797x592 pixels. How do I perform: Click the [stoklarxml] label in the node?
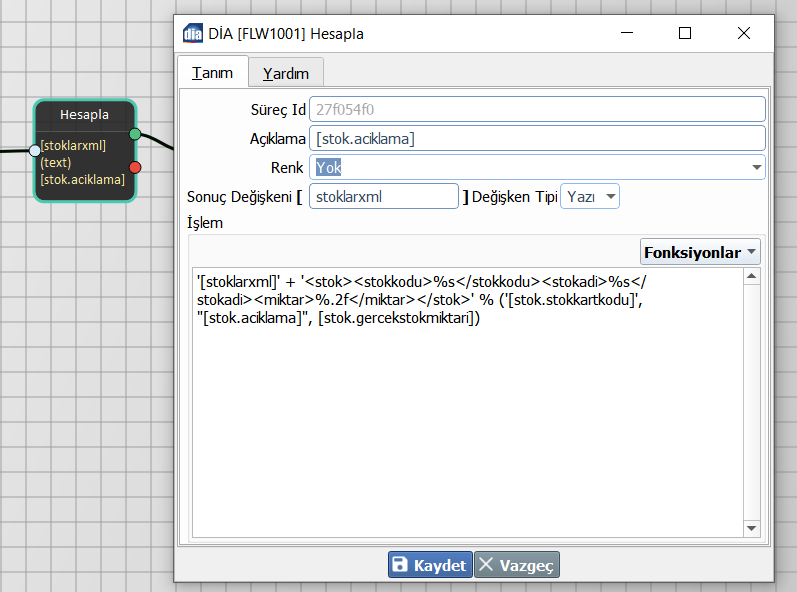coord(73,145)
